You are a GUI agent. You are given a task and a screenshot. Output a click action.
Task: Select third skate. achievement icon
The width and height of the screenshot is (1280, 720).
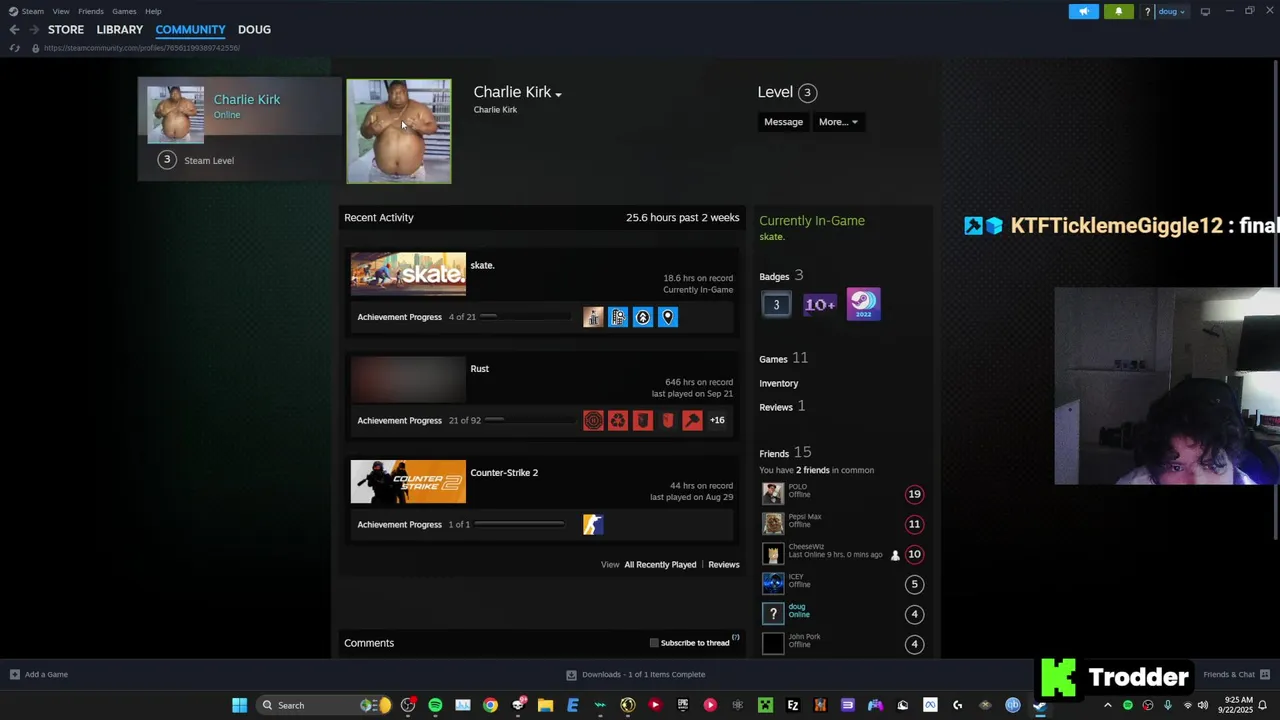(x=643, y=317)
